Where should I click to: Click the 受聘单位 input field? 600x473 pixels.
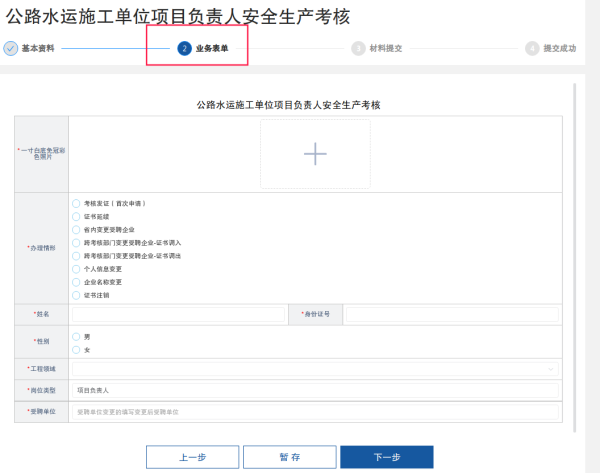(314, 411)
